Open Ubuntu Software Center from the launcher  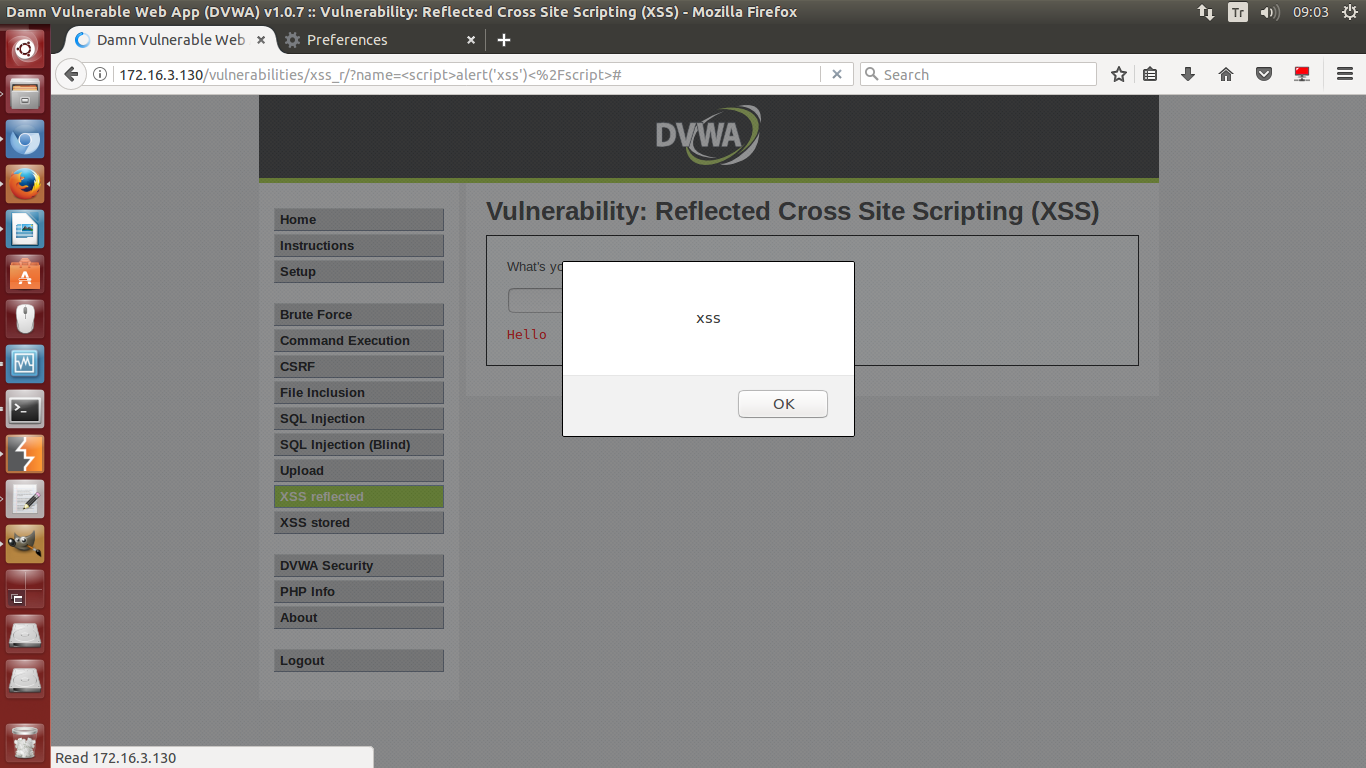tap(25, 274)
